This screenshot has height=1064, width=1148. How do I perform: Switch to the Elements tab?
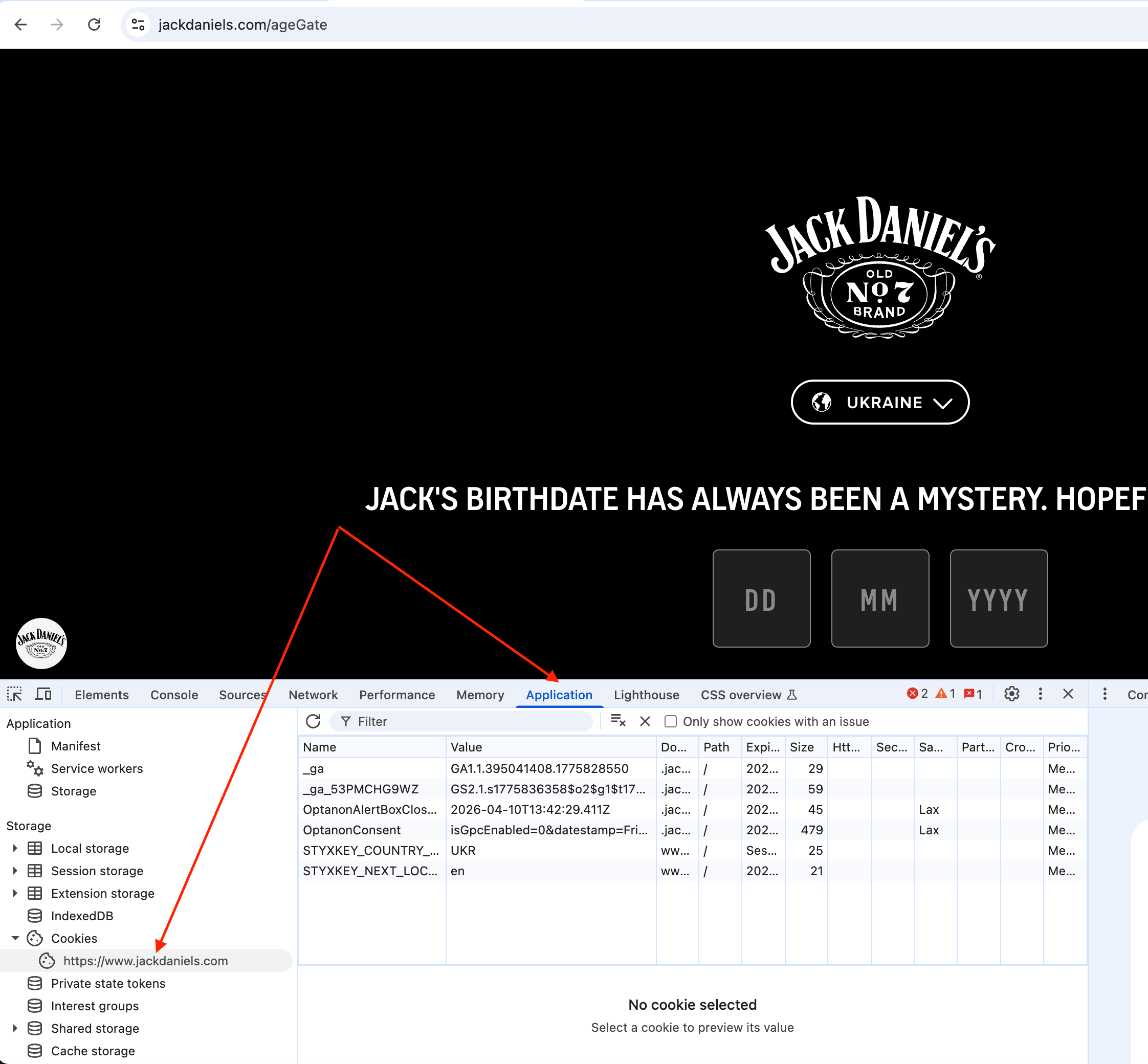tap(101, 694)
